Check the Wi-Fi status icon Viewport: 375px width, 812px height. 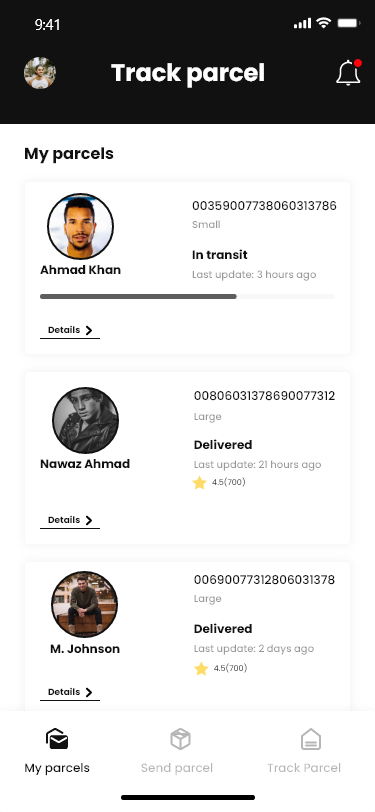[x=324, y=23]
